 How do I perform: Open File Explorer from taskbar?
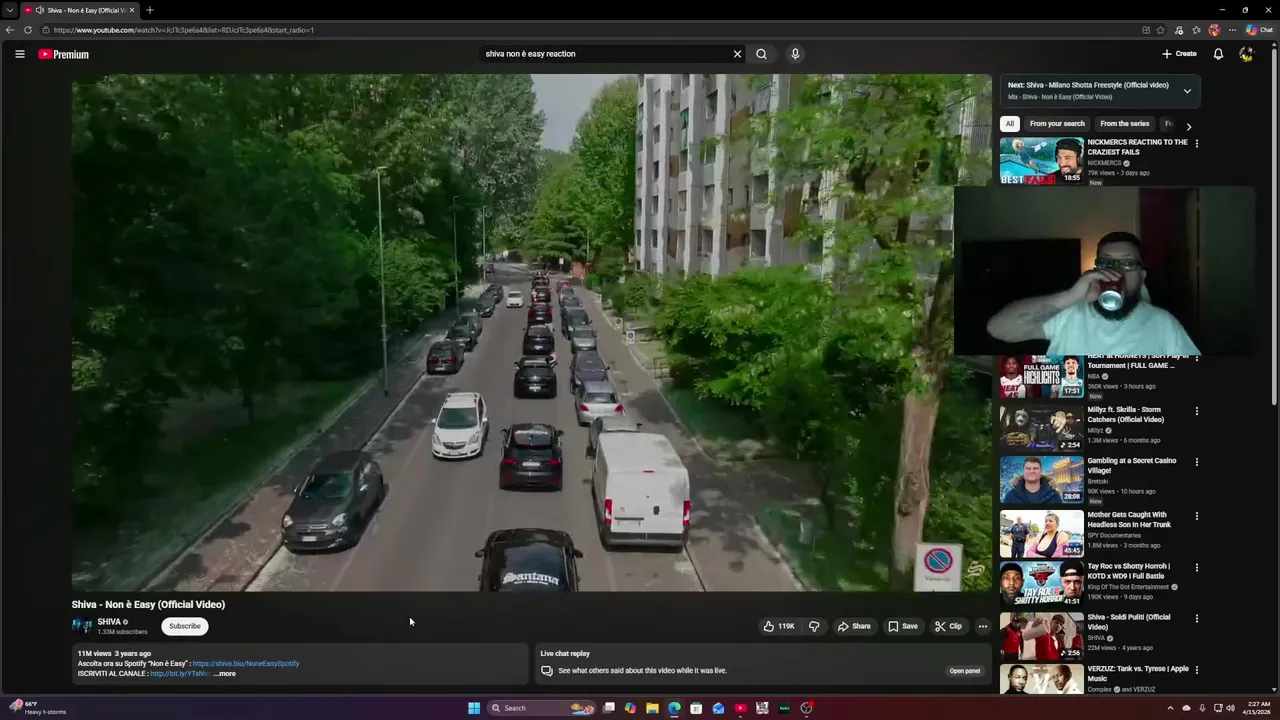652,708
